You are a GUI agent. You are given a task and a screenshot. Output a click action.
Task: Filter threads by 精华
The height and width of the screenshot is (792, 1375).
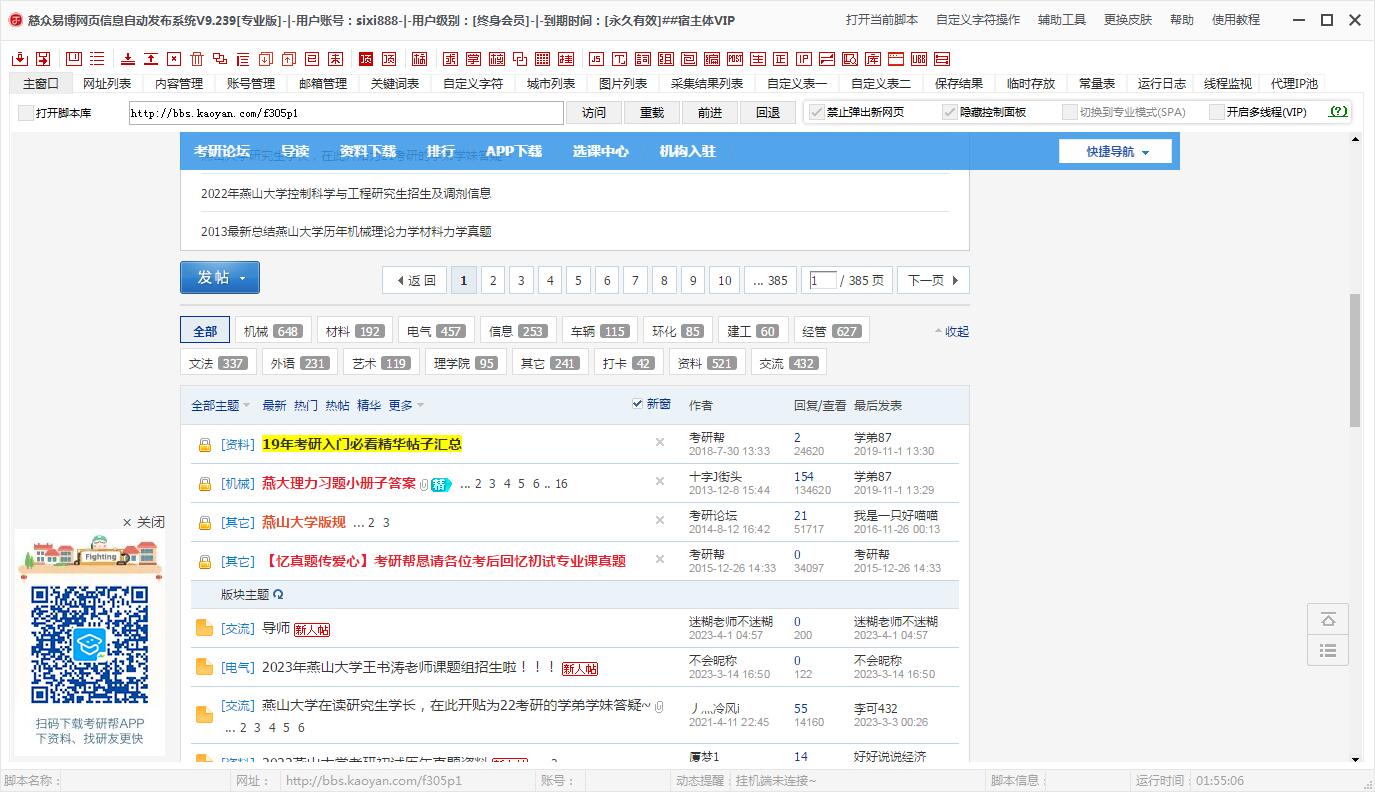point(369,405)
